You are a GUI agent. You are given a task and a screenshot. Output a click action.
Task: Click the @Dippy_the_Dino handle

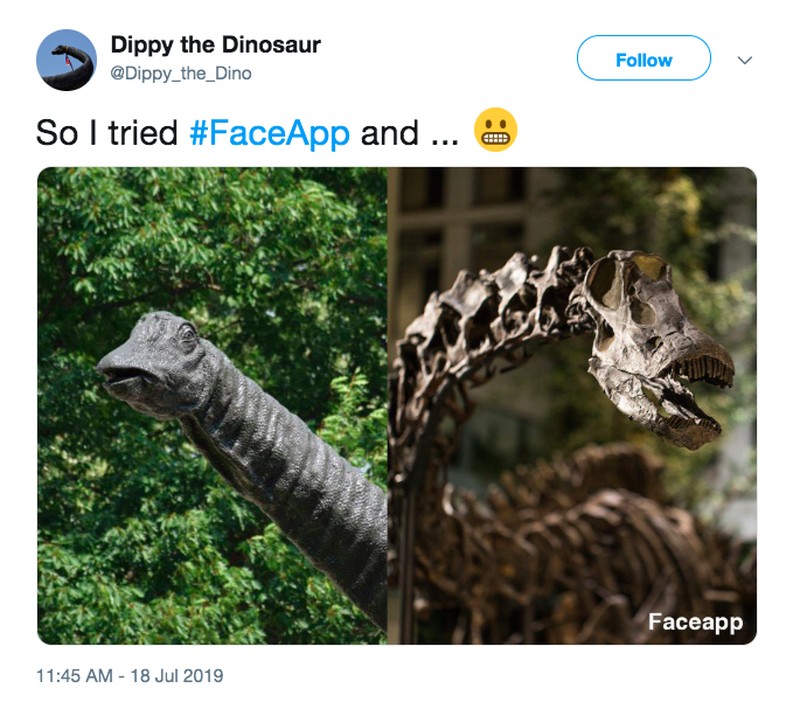[180, 73]
